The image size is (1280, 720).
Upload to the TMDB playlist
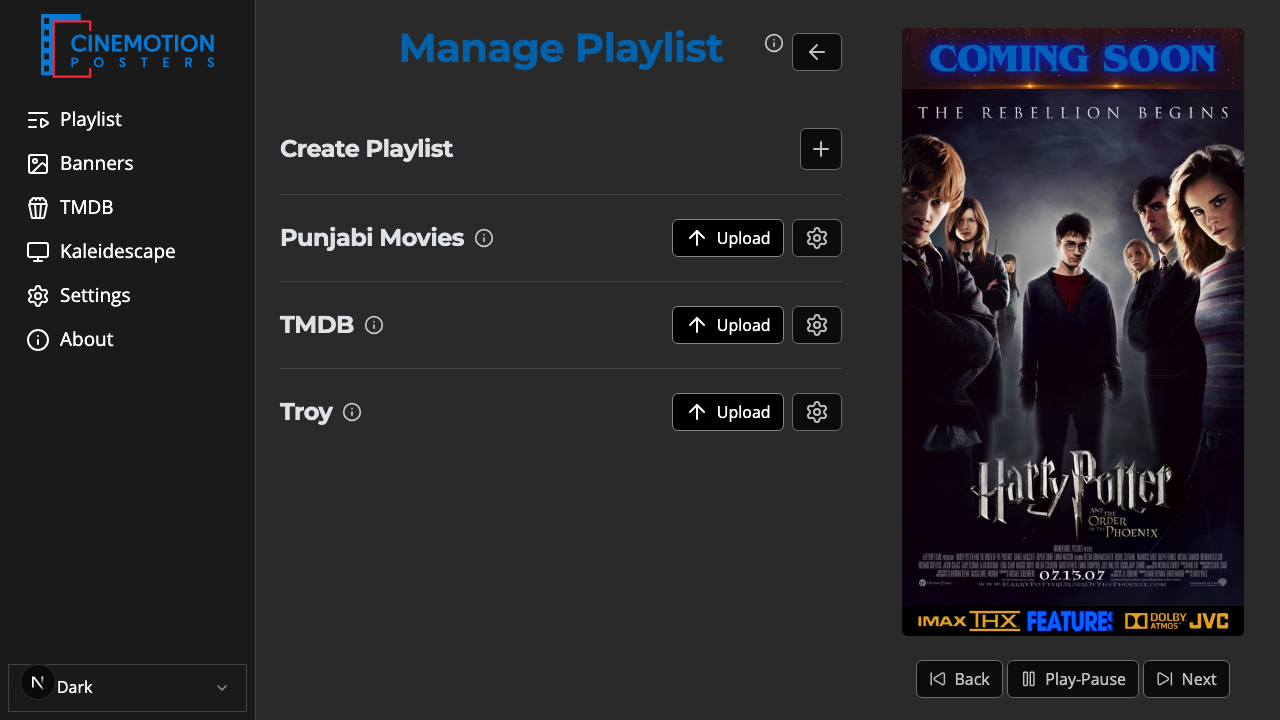[x=728, y=325]
